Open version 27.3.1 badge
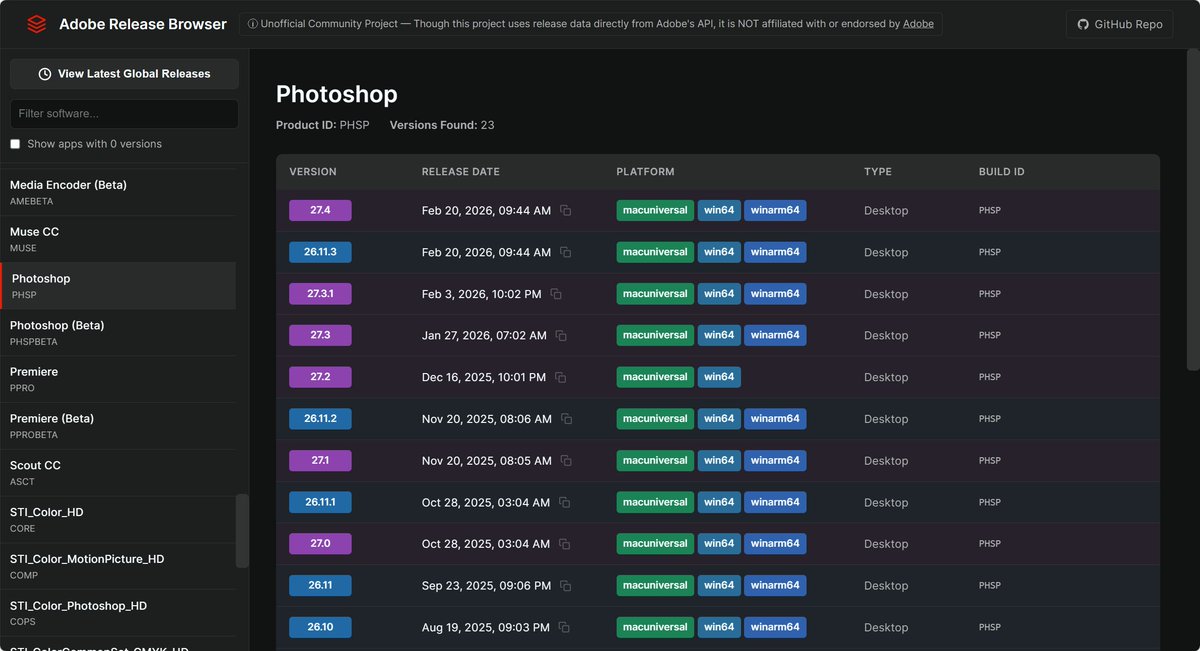The image size is (1200, 651). (320, 294)
